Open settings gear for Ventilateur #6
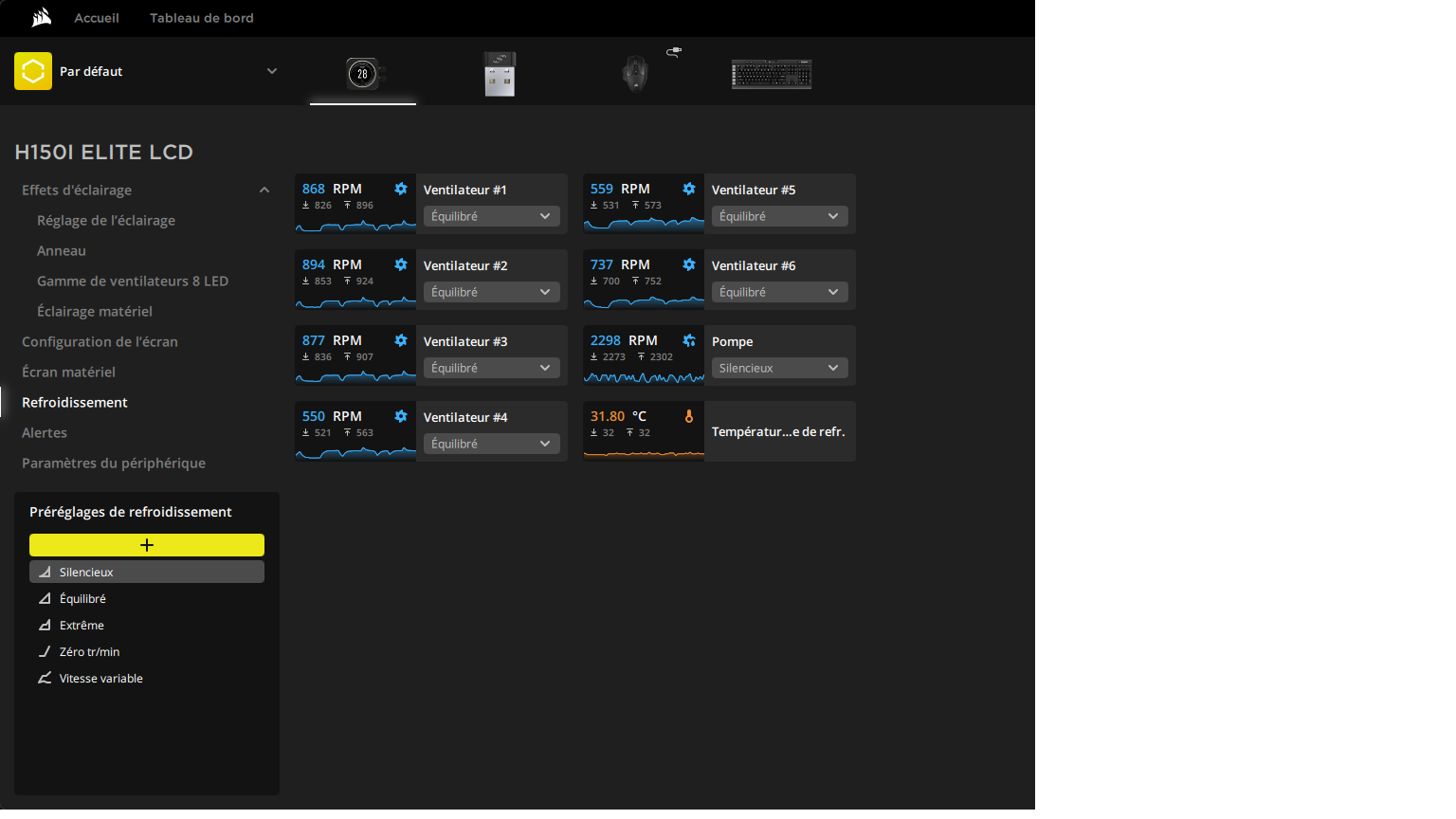The image size is (1456, 819). tap(689, 264)
